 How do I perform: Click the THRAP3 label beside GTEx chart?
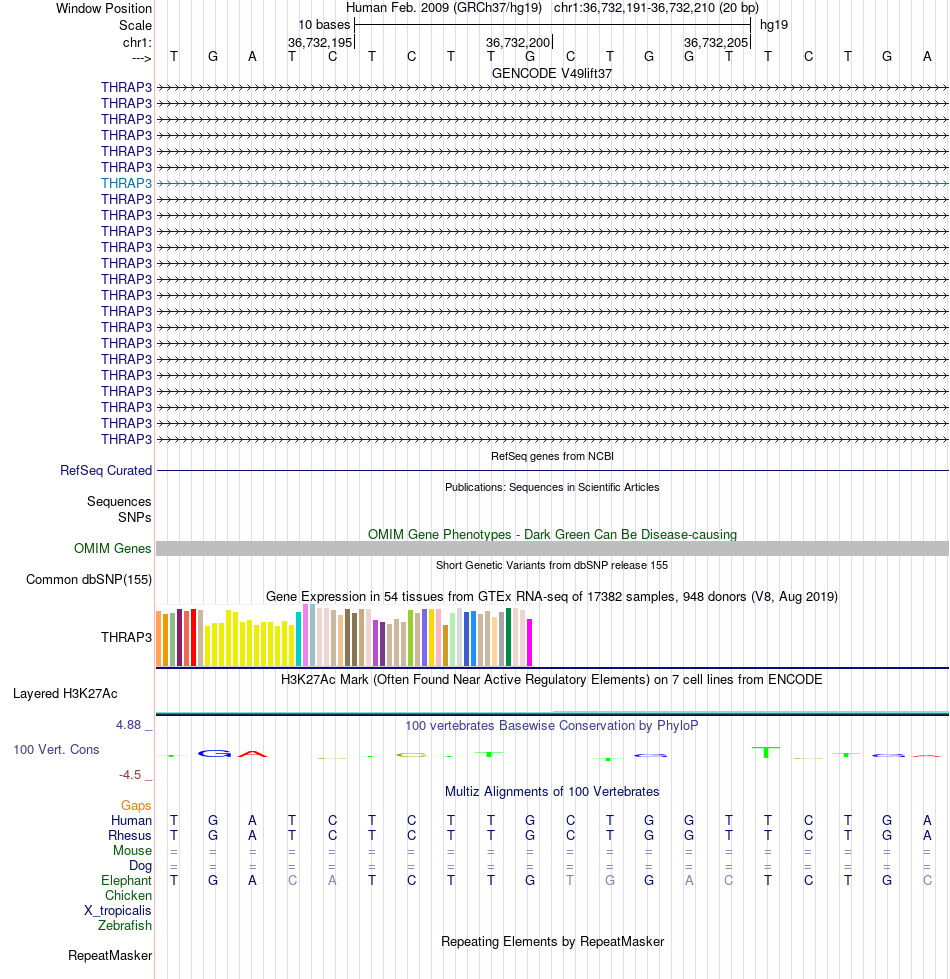point(127,637)
